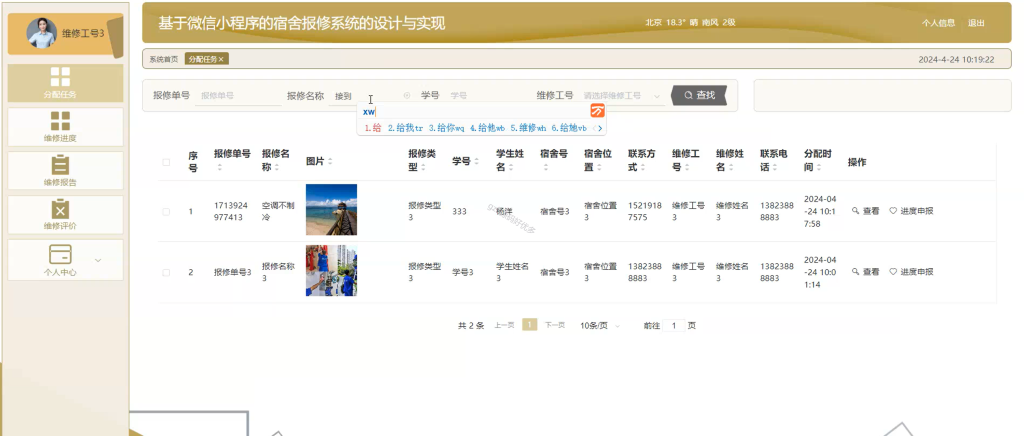Open 维修进度 sidebar icon

tap(60, 121)
